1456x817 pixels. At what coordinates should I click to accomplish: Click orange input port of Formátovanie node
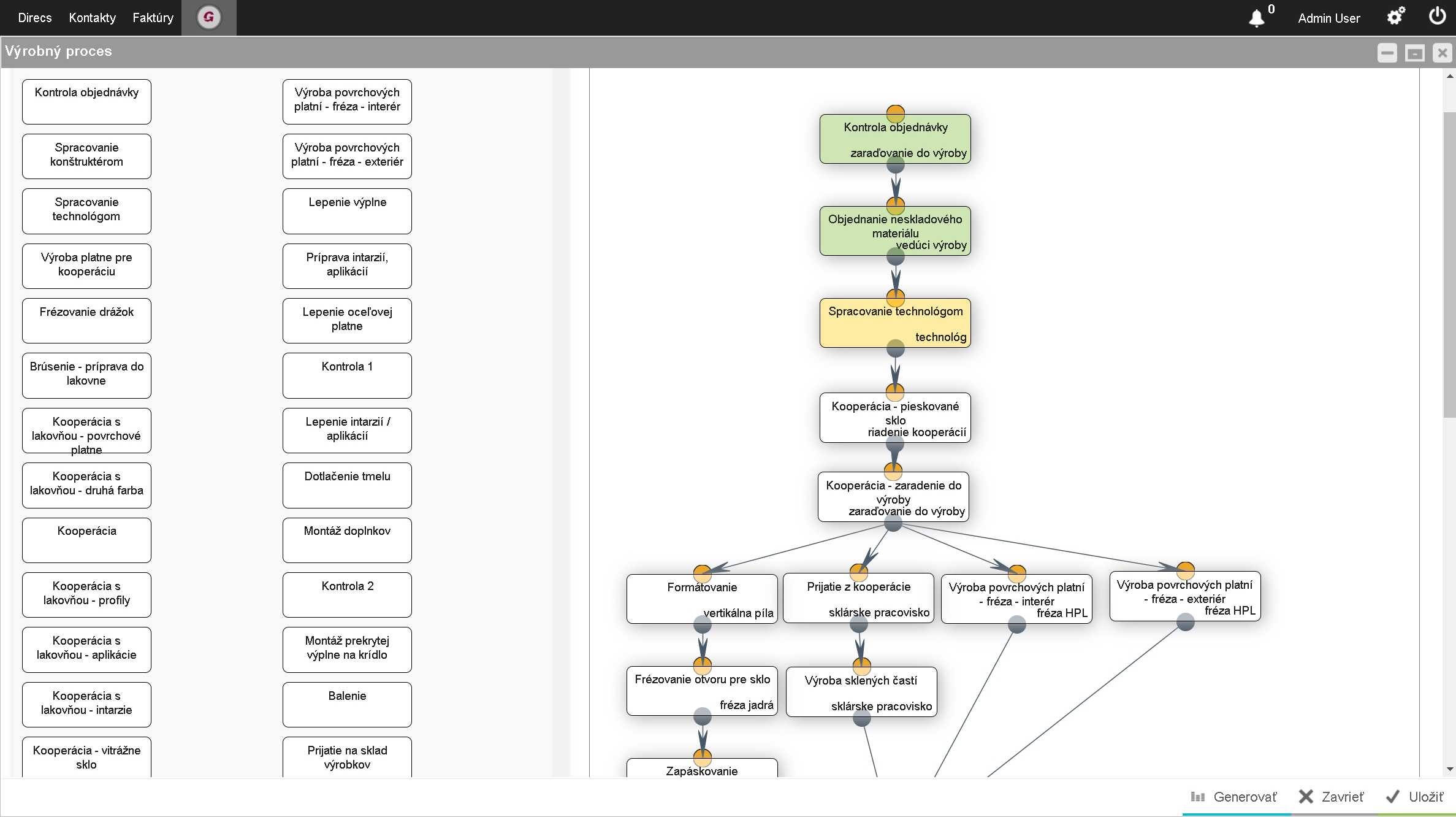point(703,574)
